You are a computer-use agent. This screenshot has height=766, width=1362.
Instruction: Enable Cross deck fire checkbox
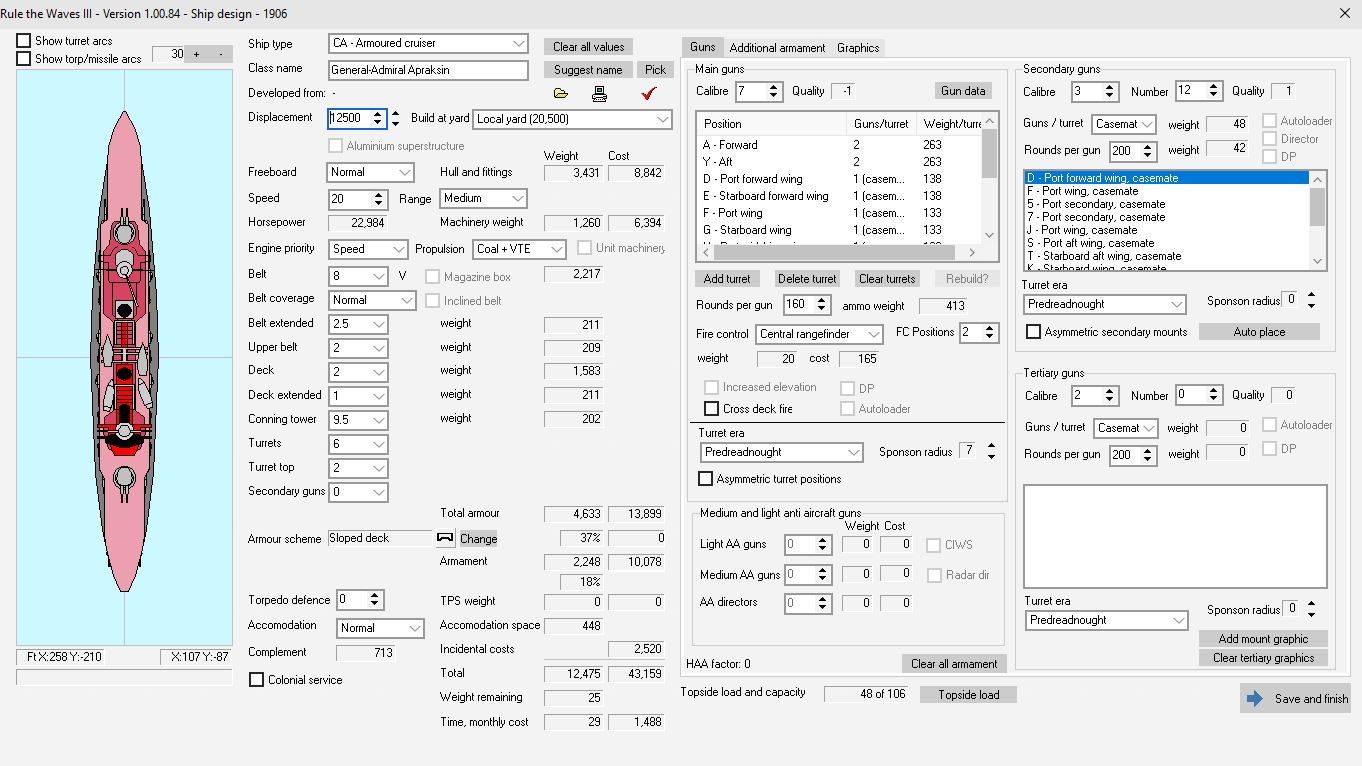pyautogui.click(x=712, y=409)
